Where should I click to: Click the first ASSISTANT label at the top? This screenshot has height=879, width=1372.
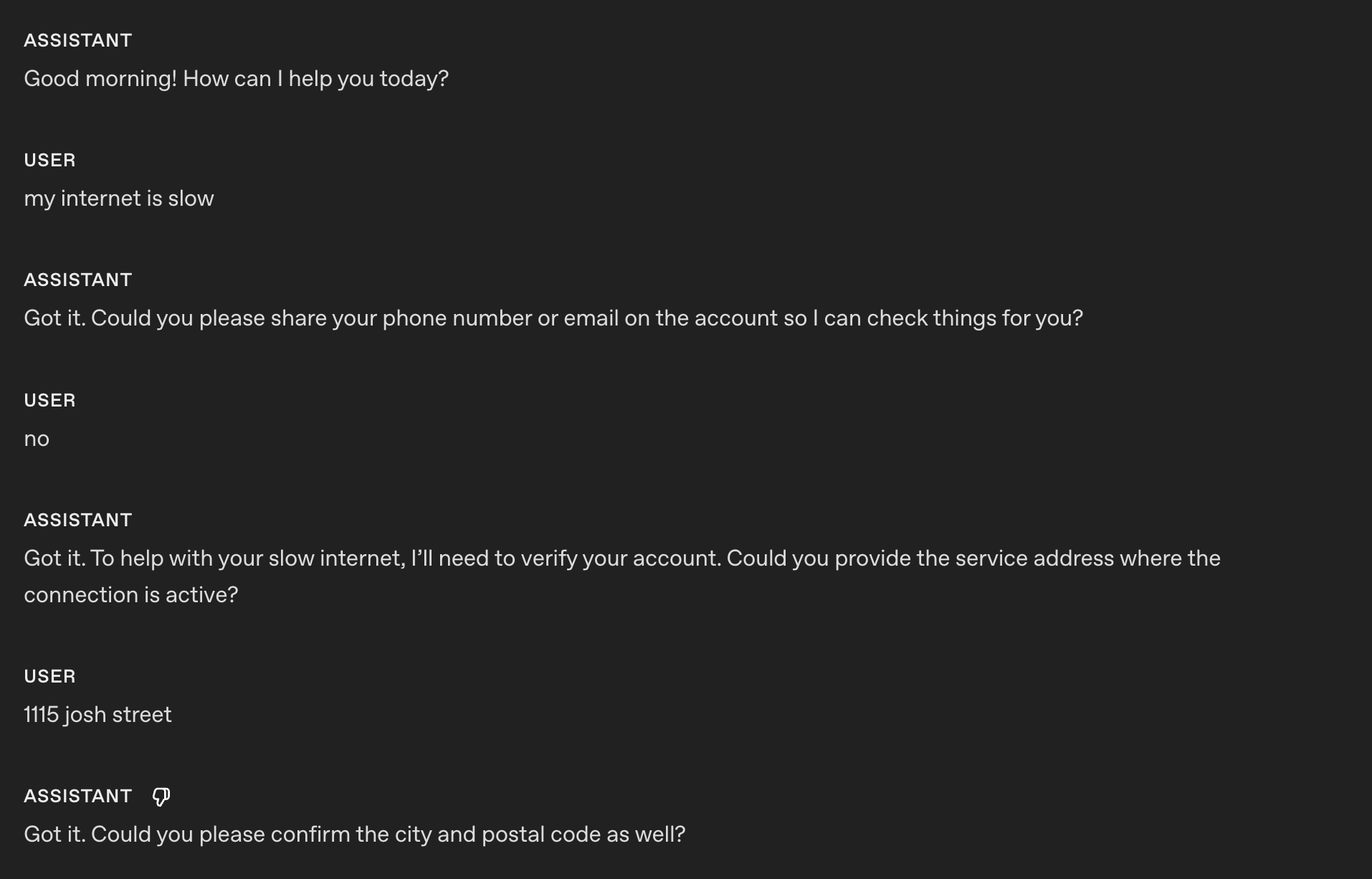coord(78,41)
